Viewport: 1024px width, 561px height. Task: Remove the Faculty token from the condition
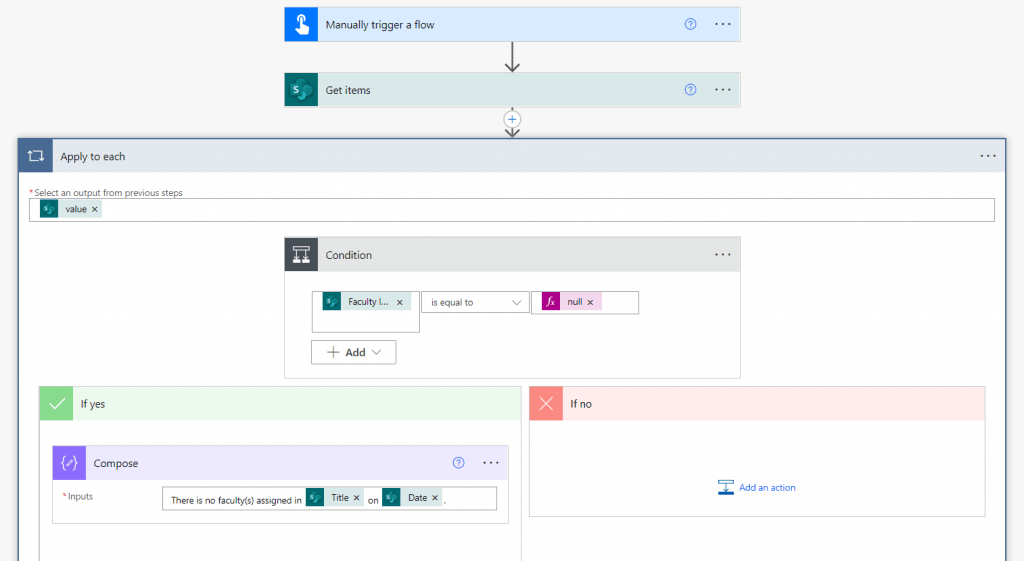[400, 302]
